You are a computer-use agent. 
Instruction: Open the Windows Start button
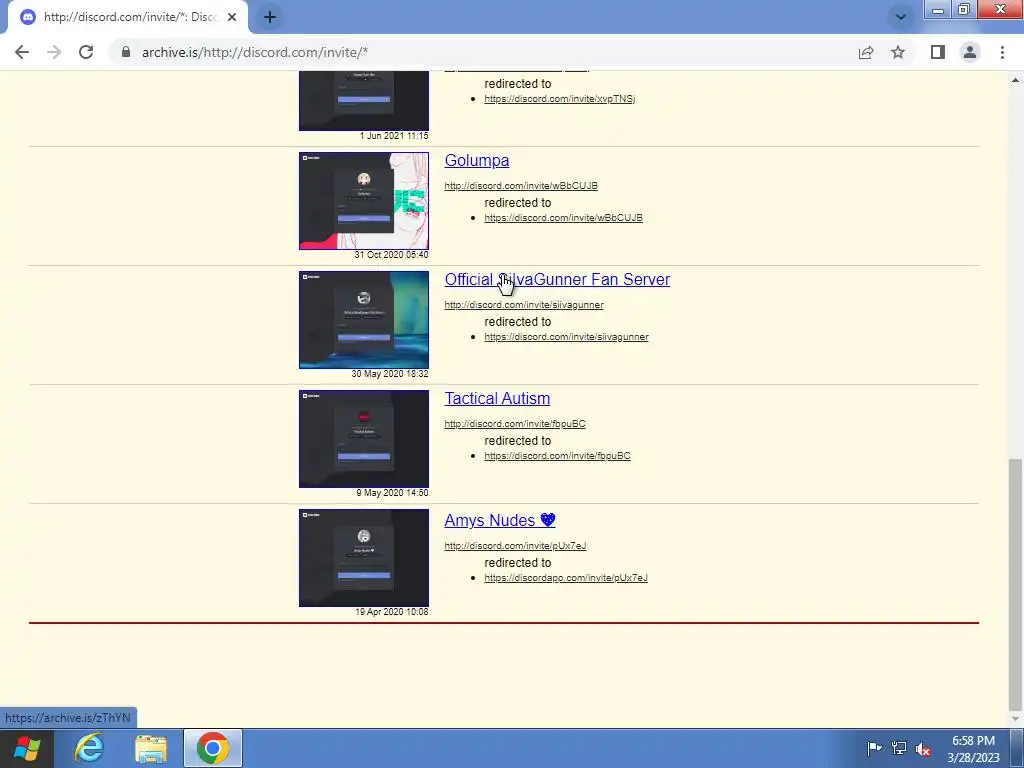(x=27, y=748)
